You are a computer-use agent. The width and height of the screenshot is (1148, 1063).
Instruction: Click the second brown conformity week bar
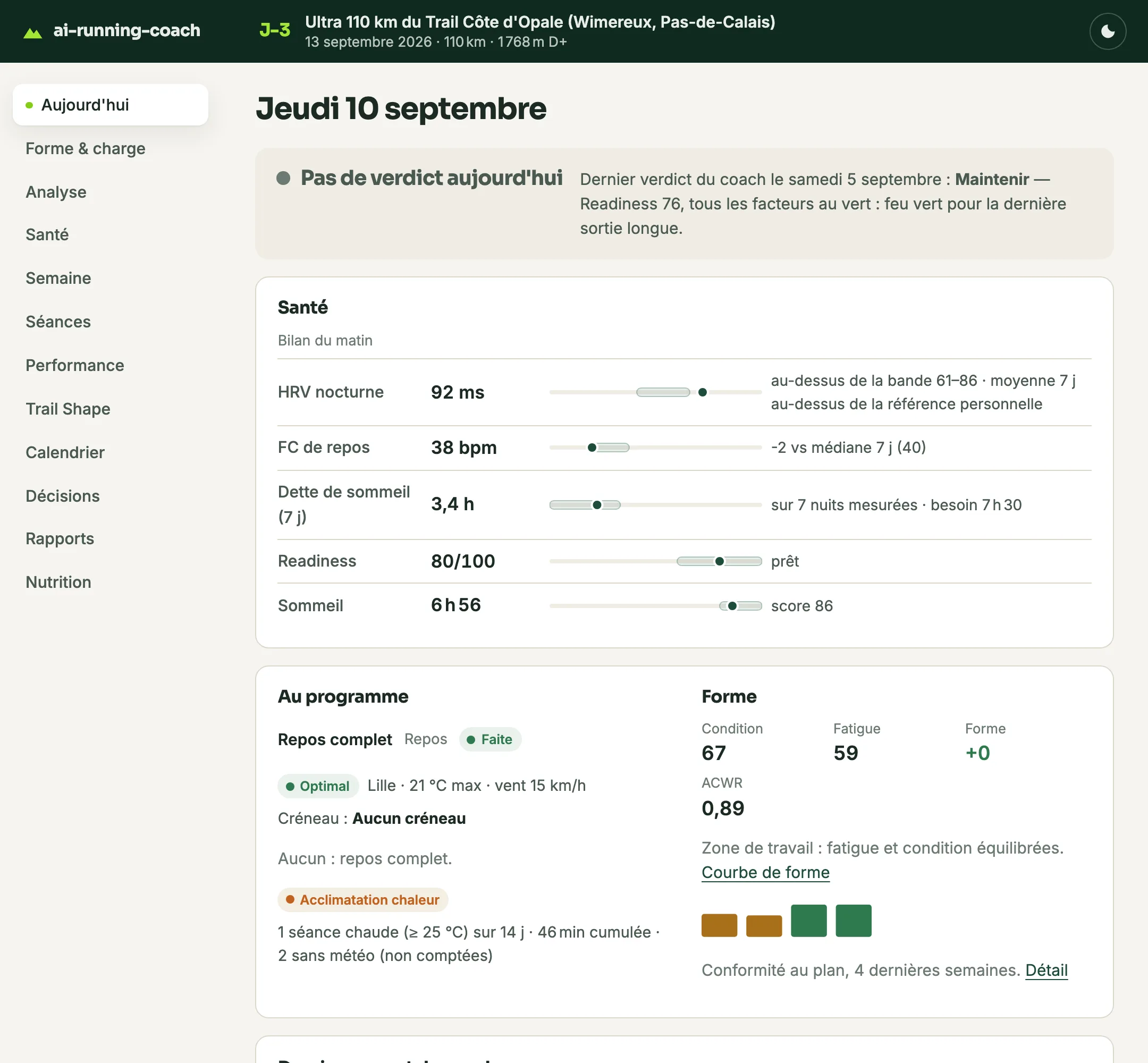tap(764, 926)
